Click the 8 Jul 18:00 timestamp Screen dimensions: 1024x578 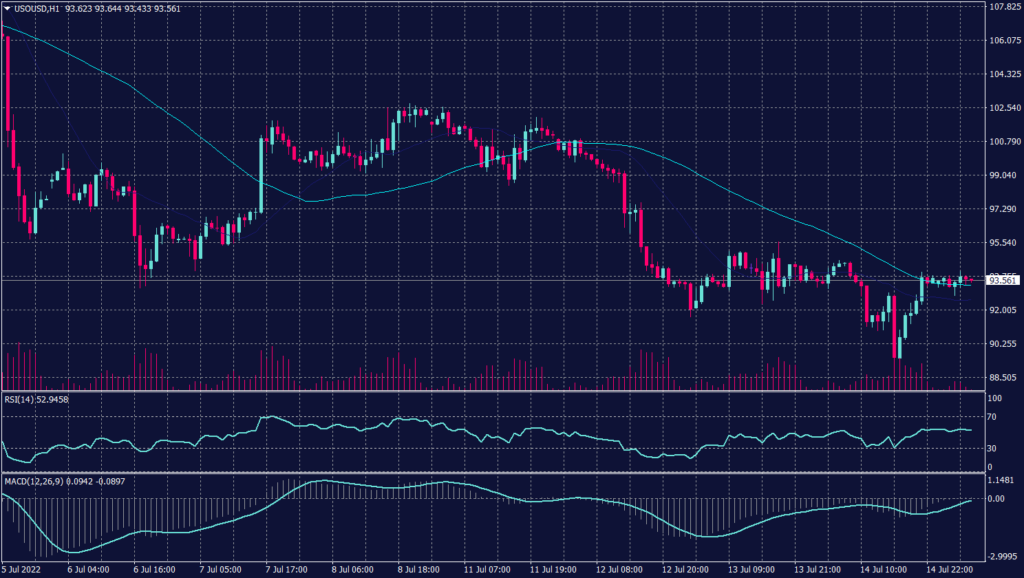(x=420, y=567)
